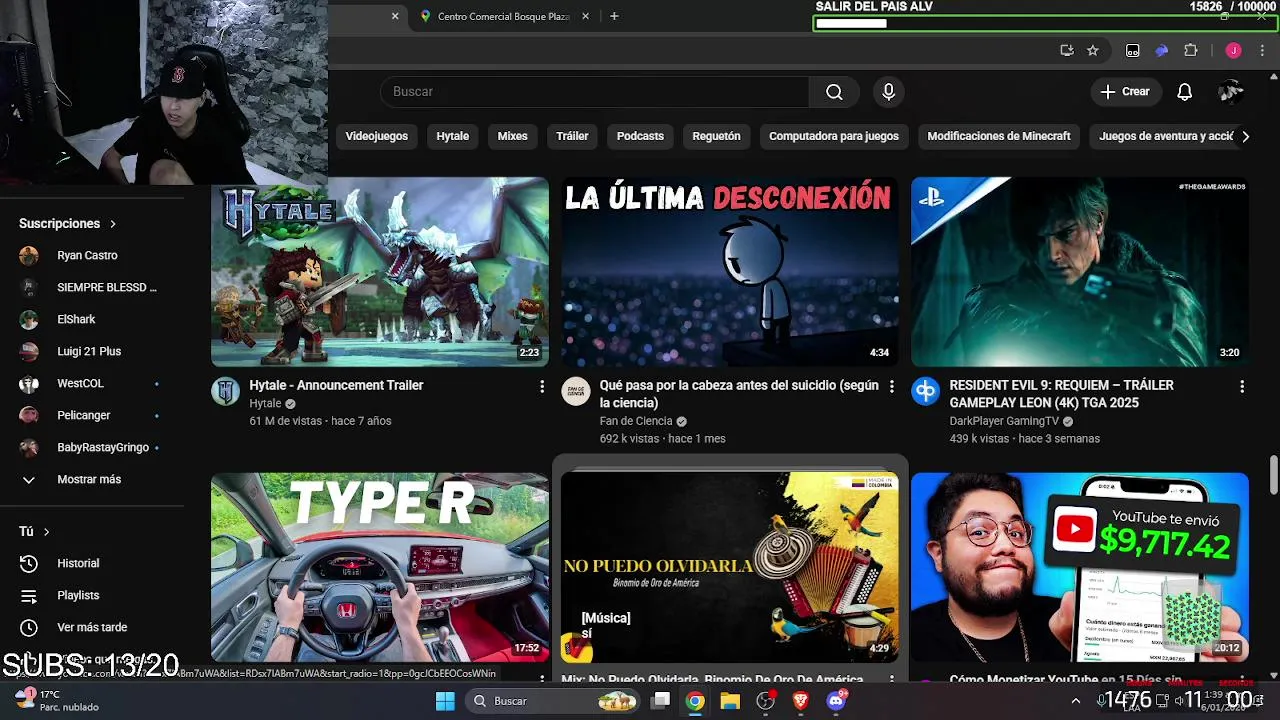The height and width of the screenshot is (720, 1280).
Task: Play the La Última Desconexión video thumbnail
Action: [730, 272]
